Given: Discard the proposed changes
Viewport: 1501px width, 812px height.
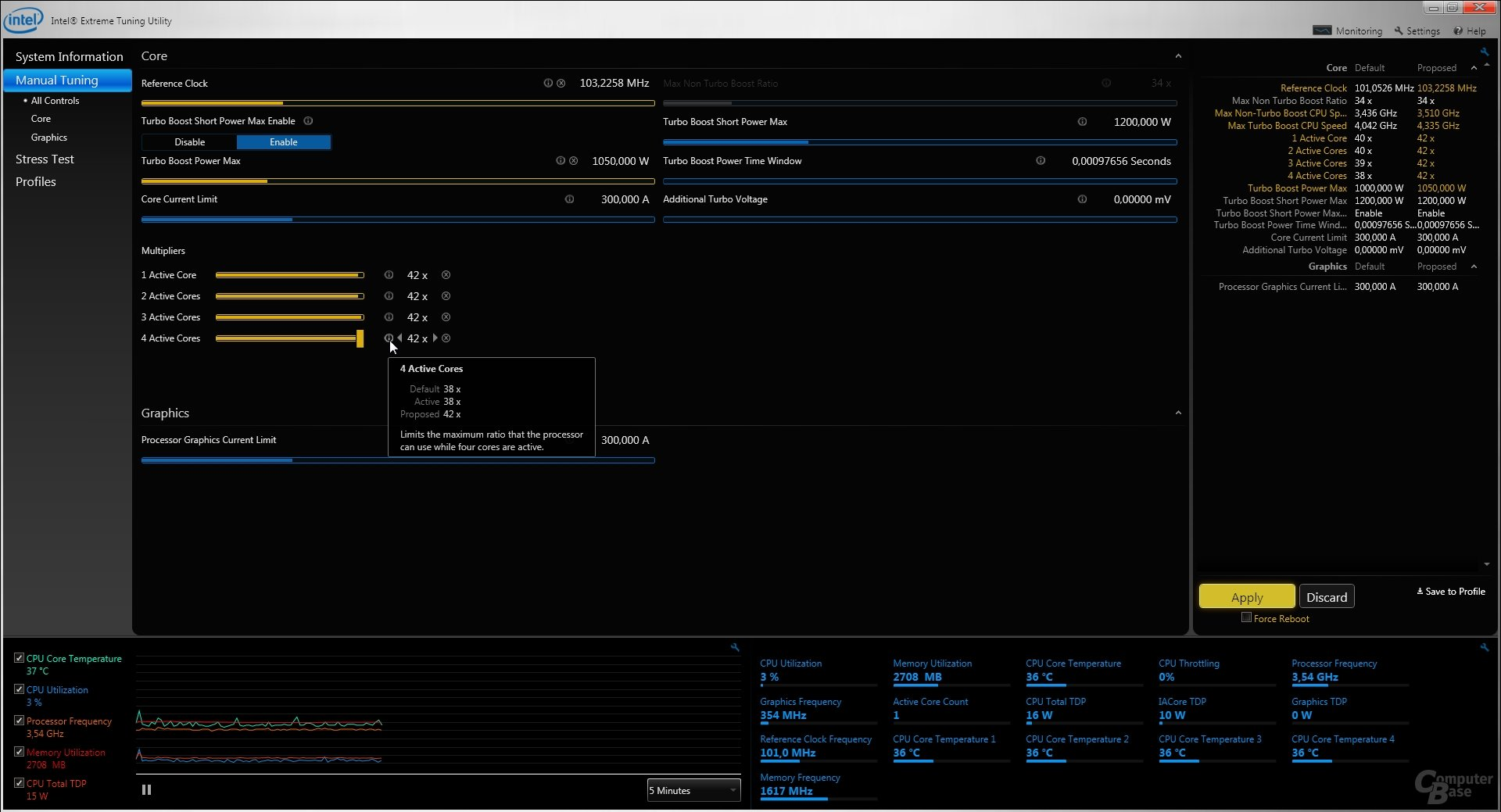Looking at the screenshot, I should click(x=1327, y=597).
